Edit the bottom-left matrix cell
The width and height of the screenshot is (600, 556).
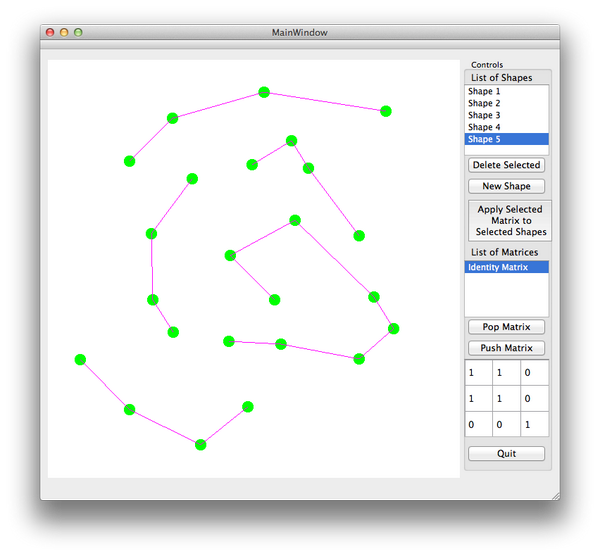click(x=479, y=424)
